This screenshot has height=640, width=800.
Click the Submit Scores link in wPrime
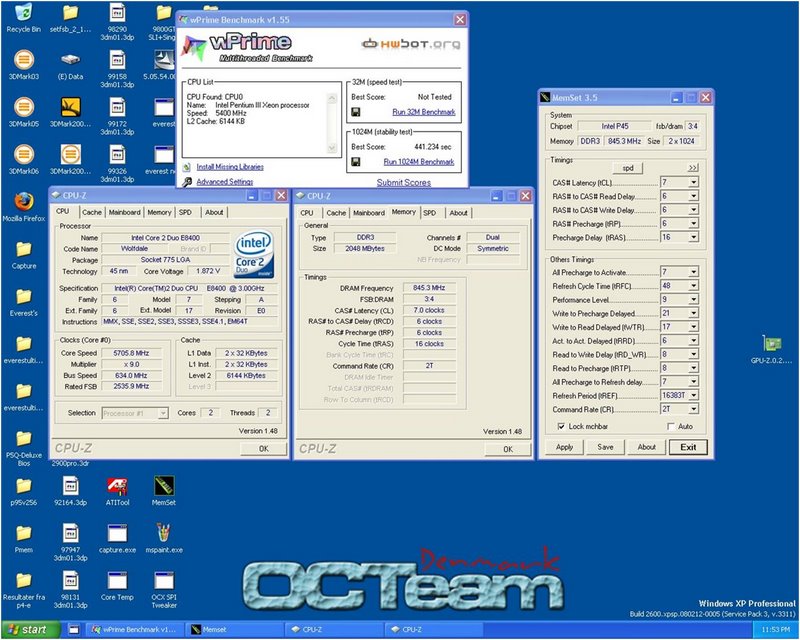(x=404, y=182)
